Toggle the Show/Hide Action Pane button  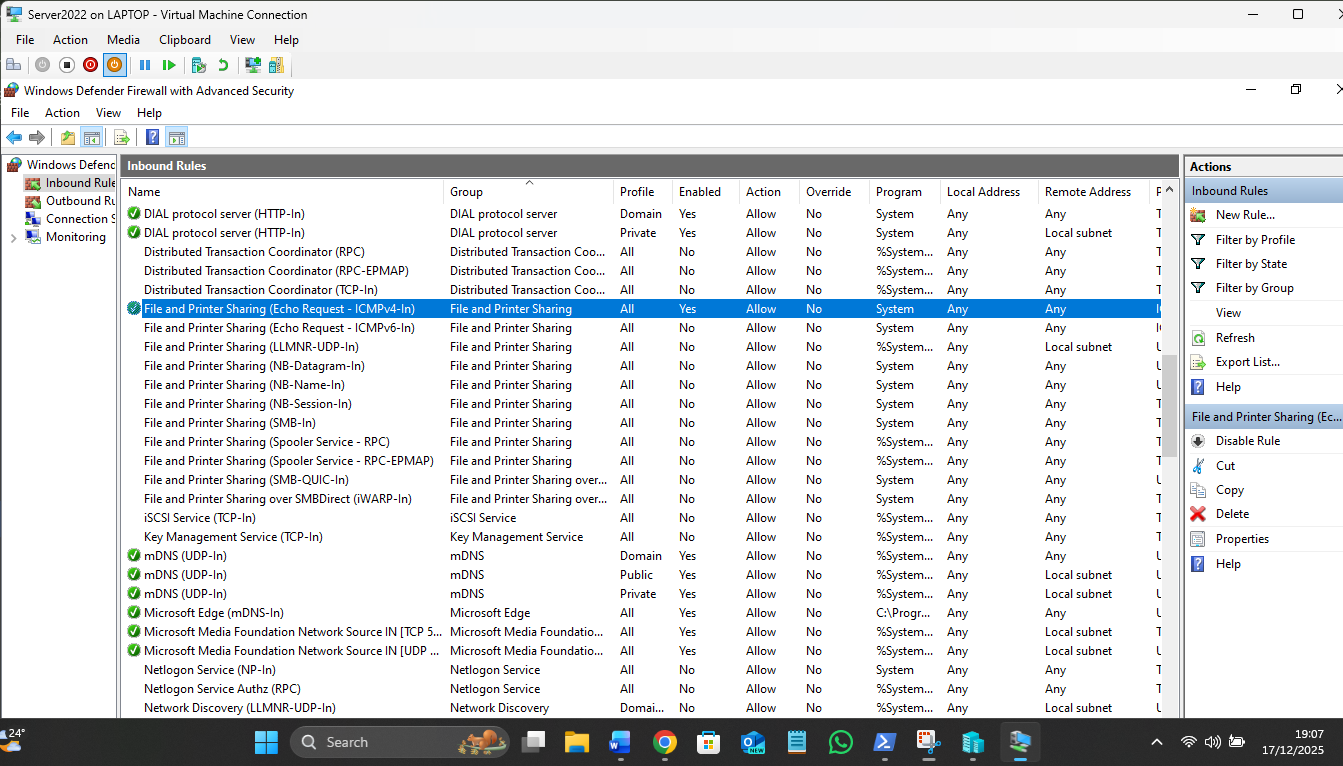[177, 137]
